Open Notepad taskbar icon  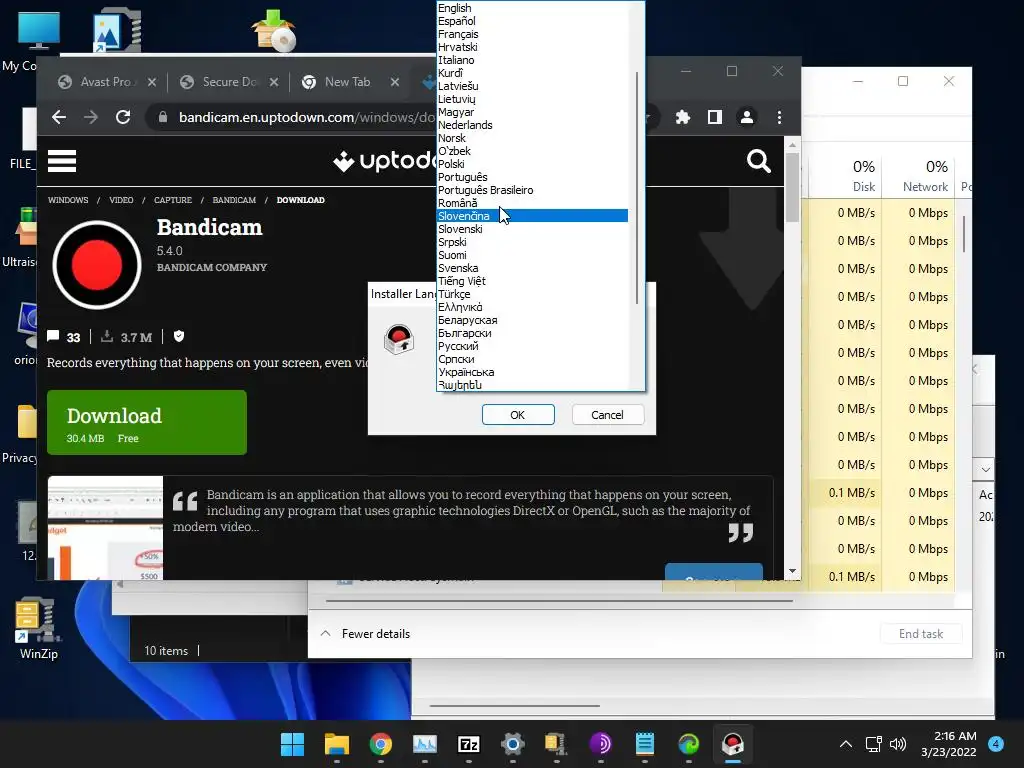[645, 744]
